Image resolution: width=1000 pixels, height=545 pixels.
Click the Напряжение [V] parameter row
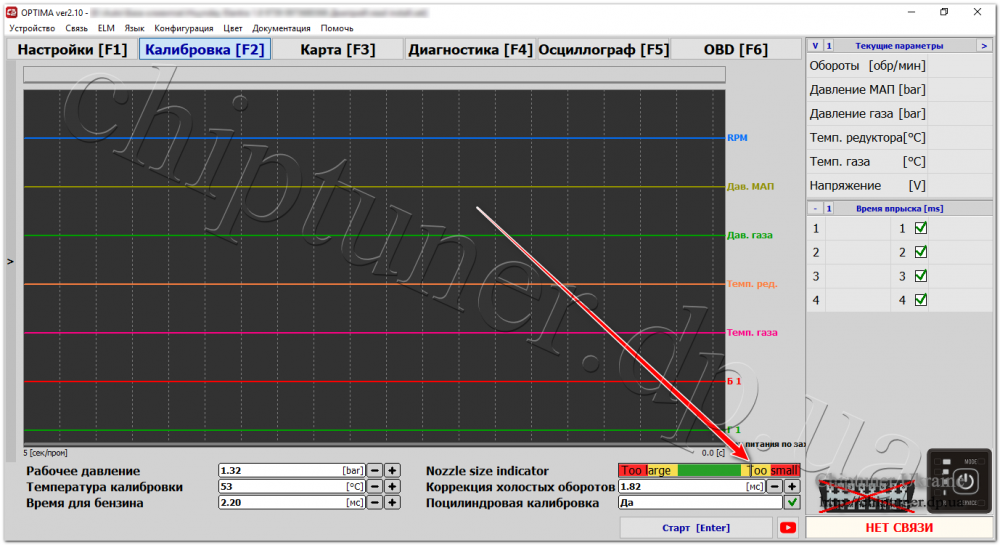[899, 185]
